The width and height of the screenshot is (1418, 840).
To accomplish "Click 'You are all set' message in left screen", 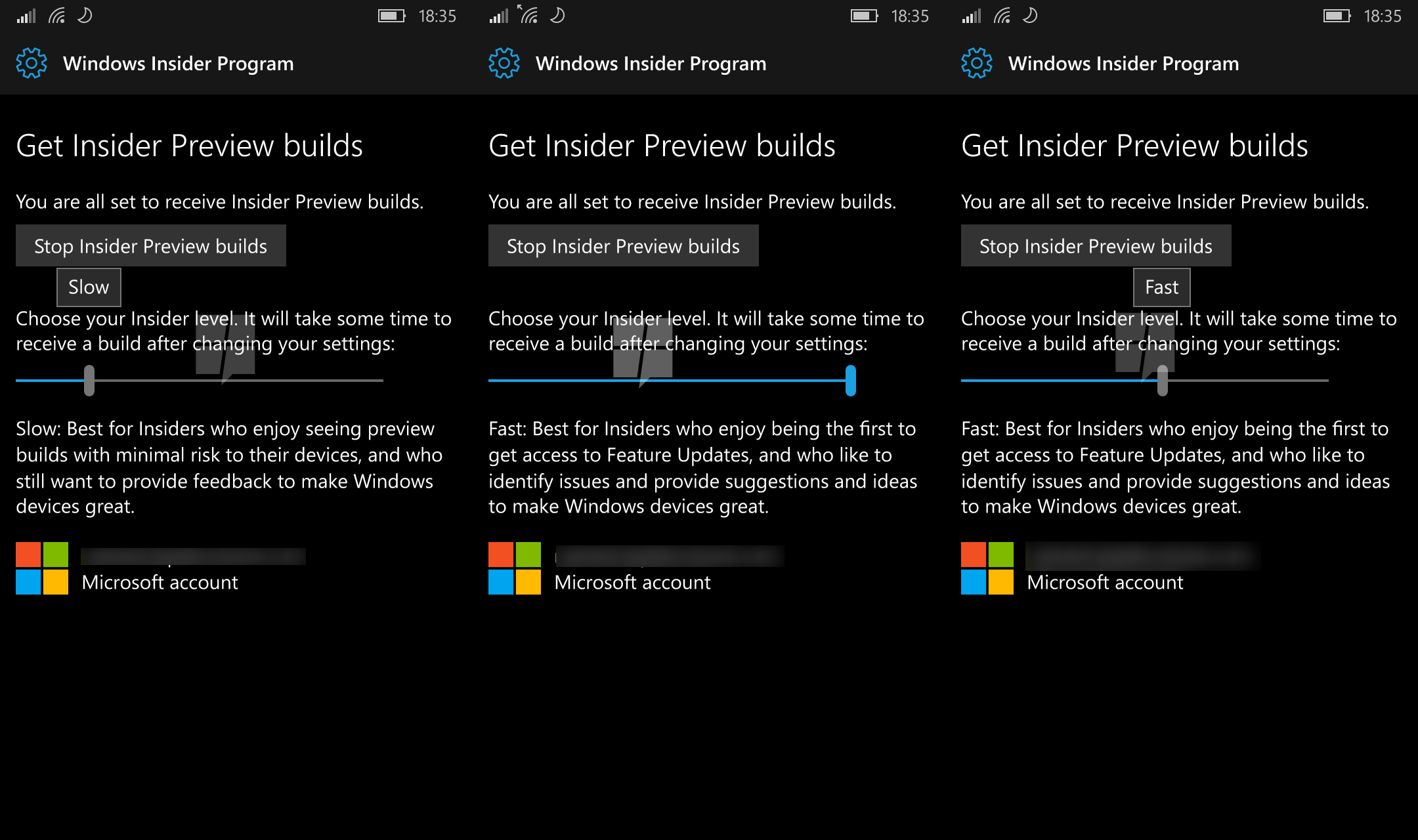I will pos(220,202).
